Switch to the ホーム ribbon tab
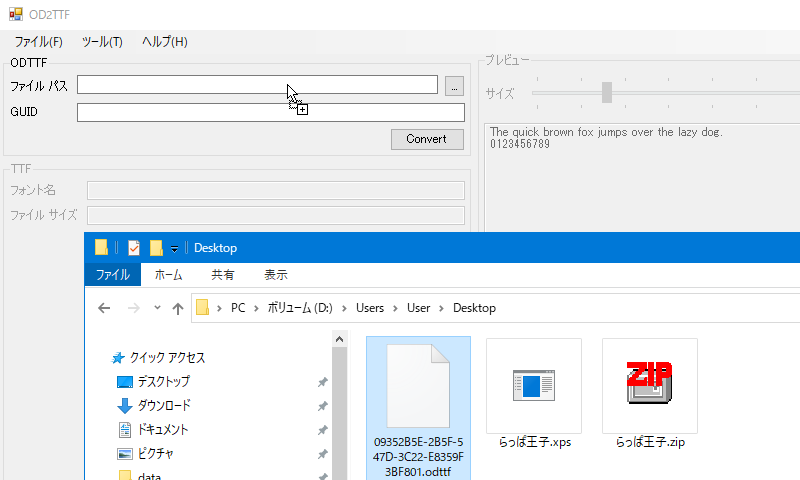800x480 pixels. pos(168,275)
